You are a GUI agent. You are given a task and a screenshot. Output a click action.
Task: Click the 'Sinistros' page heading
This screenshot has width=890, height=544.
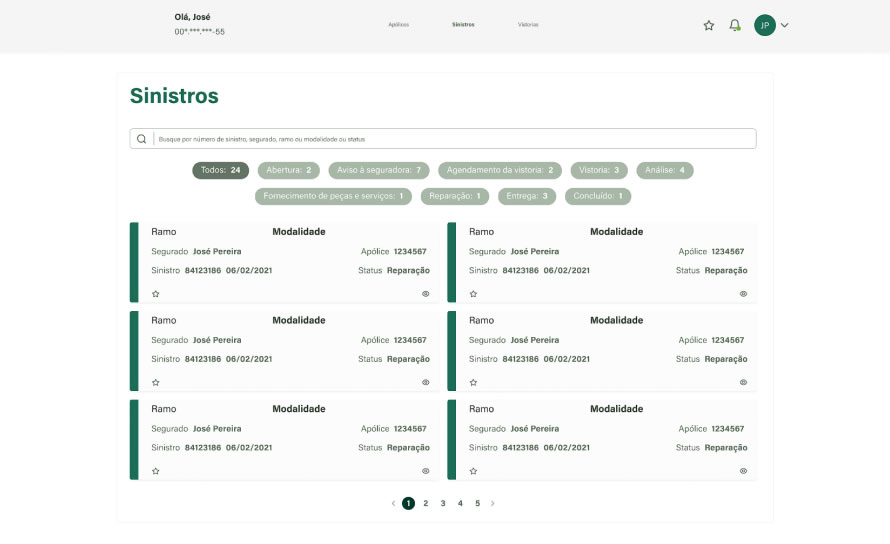pos(174,95)
